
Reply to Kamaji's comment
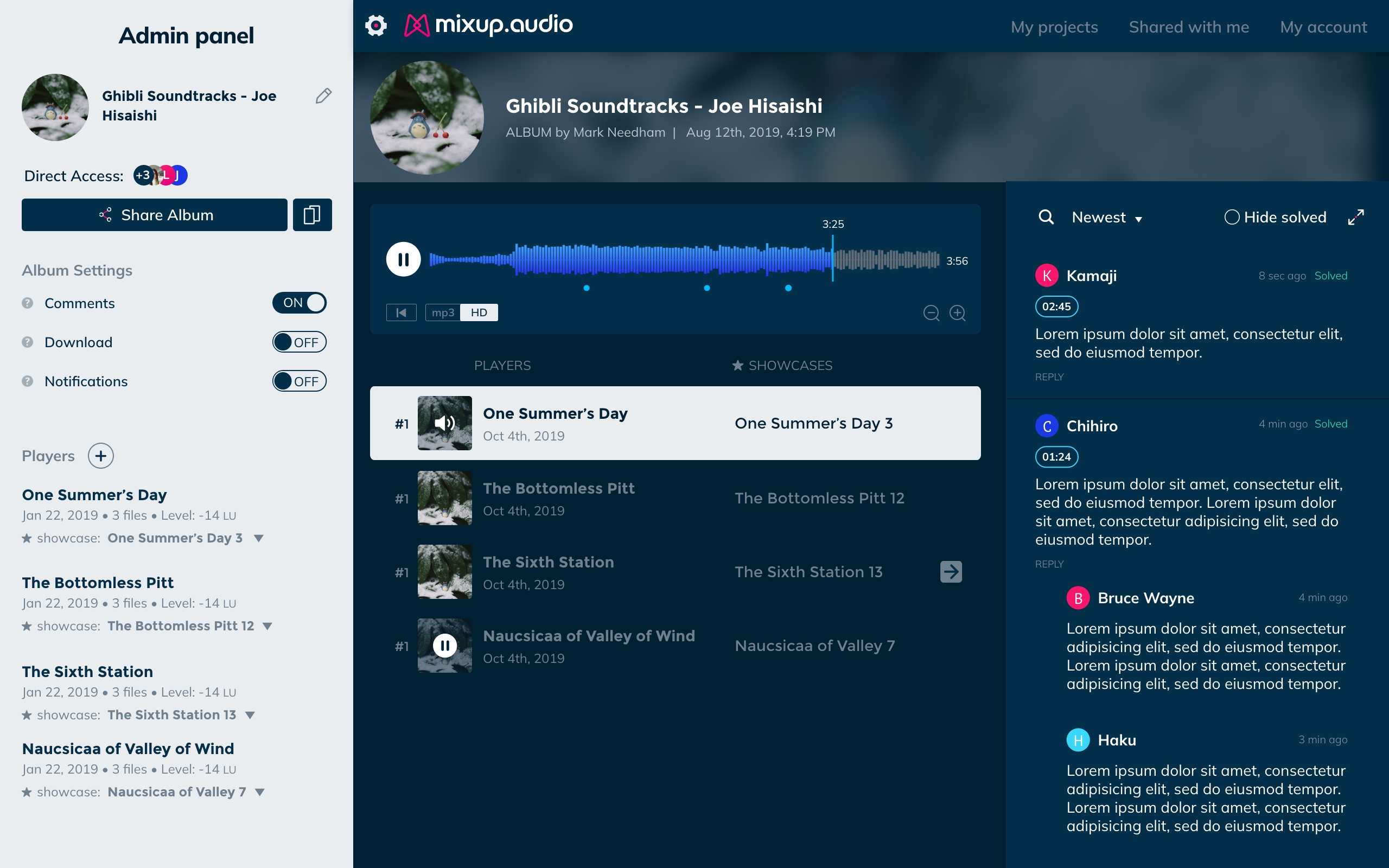coord(1049,376)
